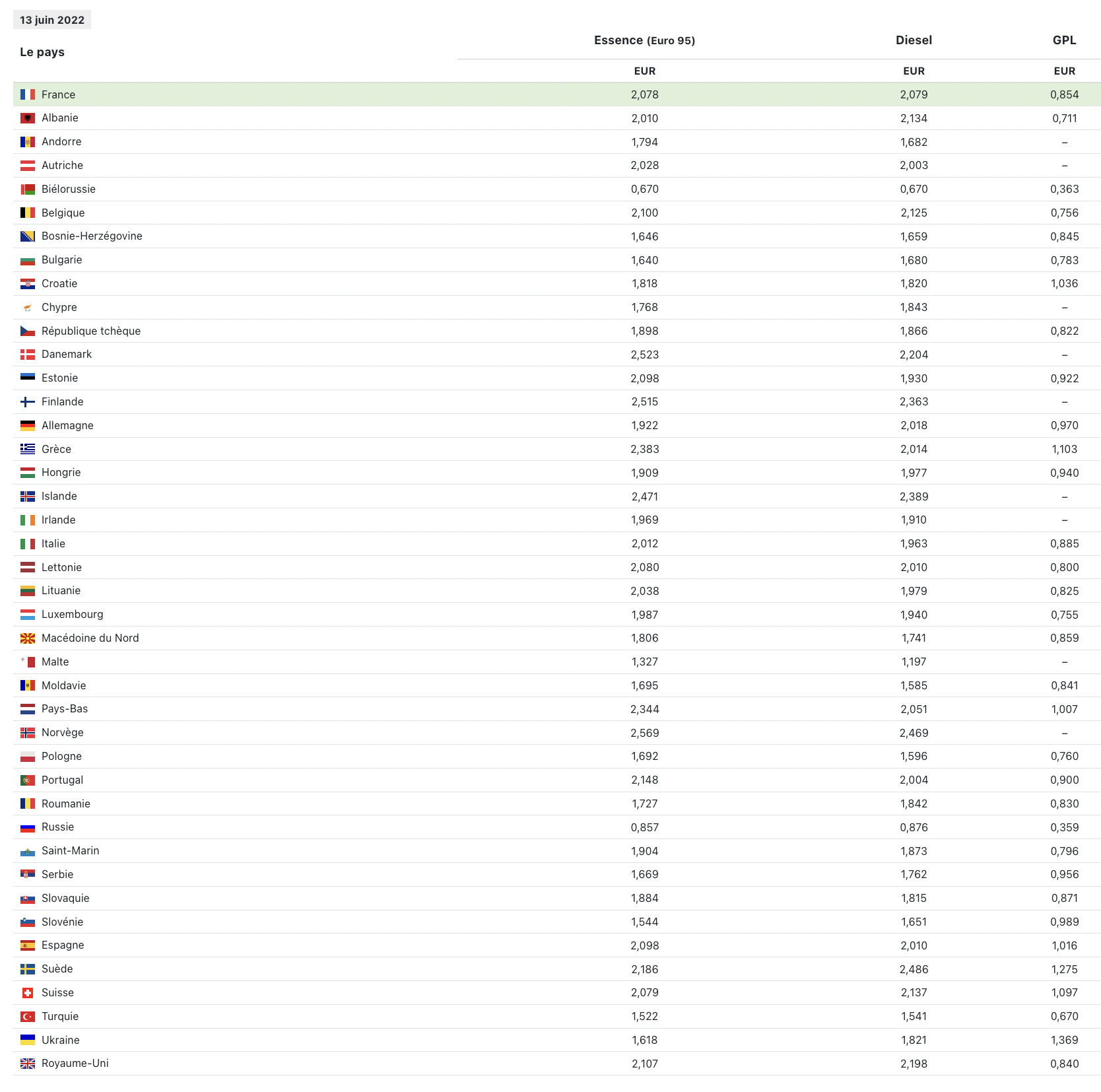The height and width of the screenshot is (1092, 1101).
Task: Click the Portugal flag icon
Action: click(x=27, y=780)
